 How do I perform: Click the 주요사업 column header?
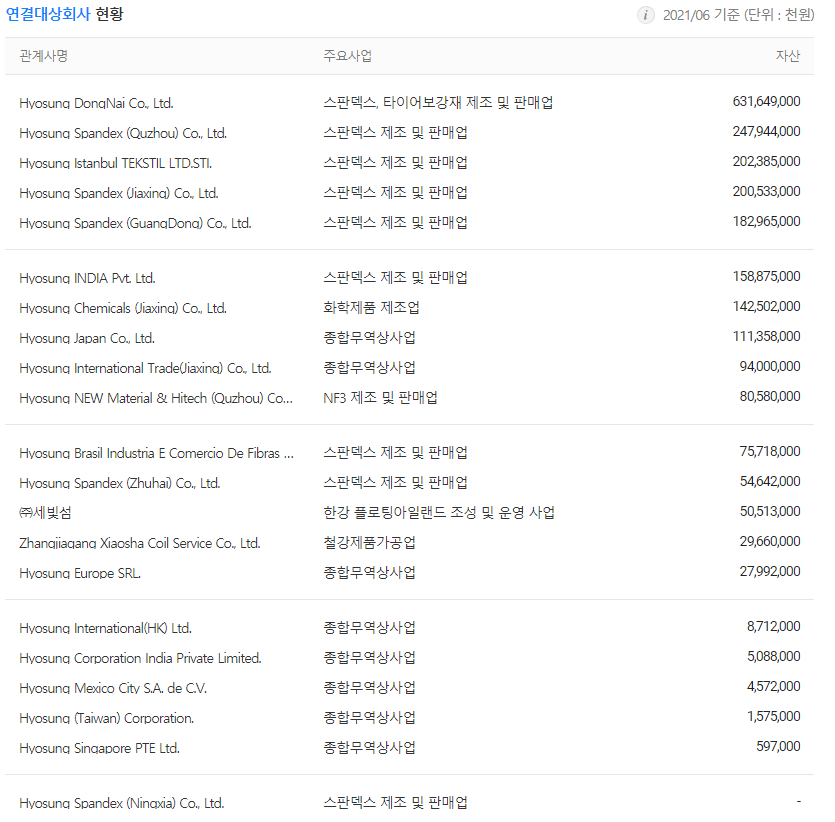(347, 56)
